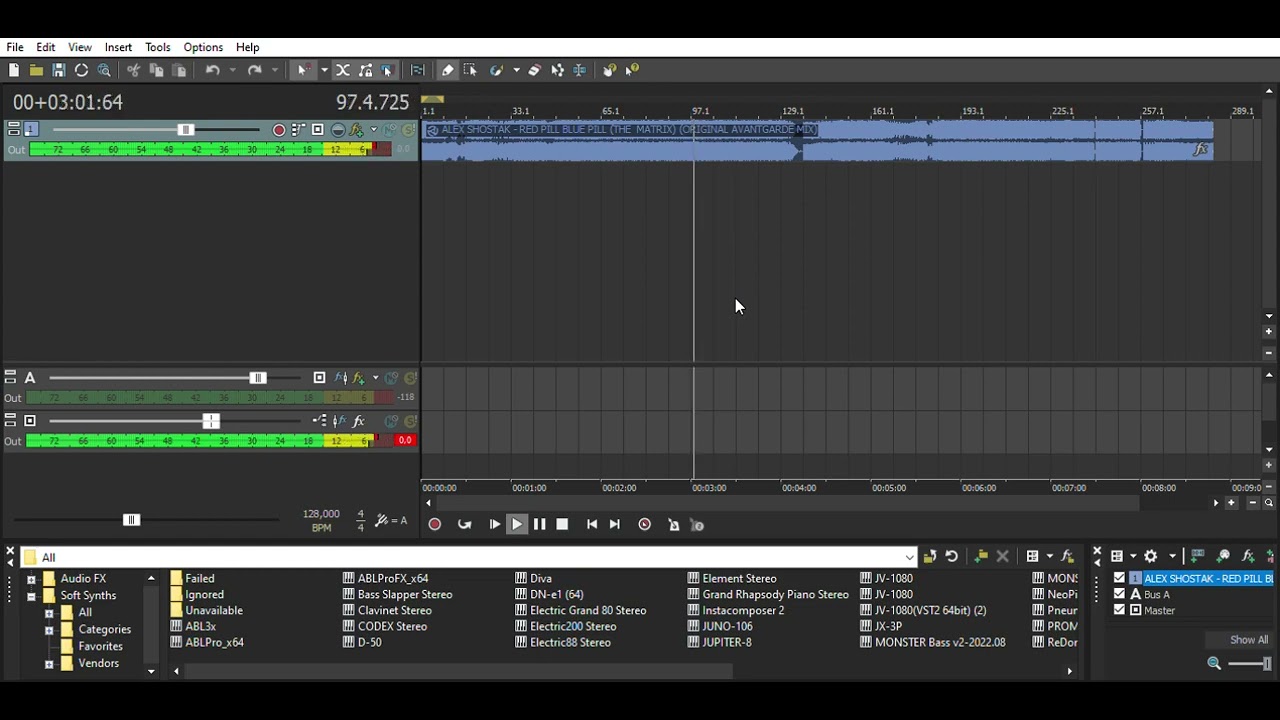
Task: Start recording from transport bar
Action: (435, 524)
